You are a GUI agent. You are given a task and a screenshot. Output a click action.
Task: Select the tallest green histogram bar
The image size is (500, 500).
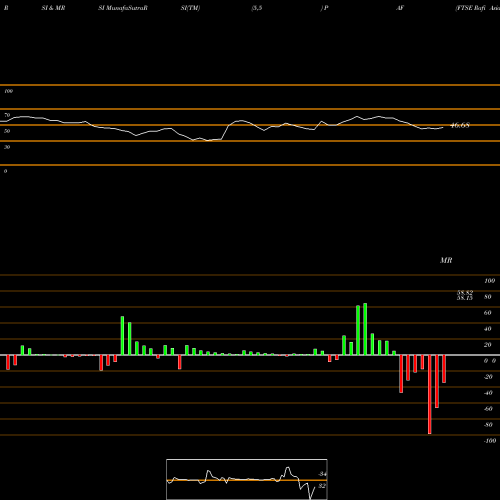coord(365,329)
